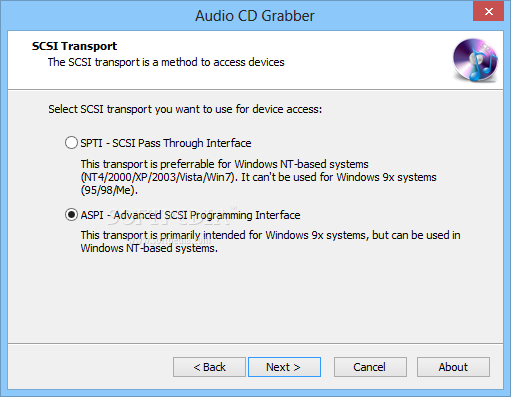Select the SPTI radio button circle
511x397 pixels.
[71, 143]
